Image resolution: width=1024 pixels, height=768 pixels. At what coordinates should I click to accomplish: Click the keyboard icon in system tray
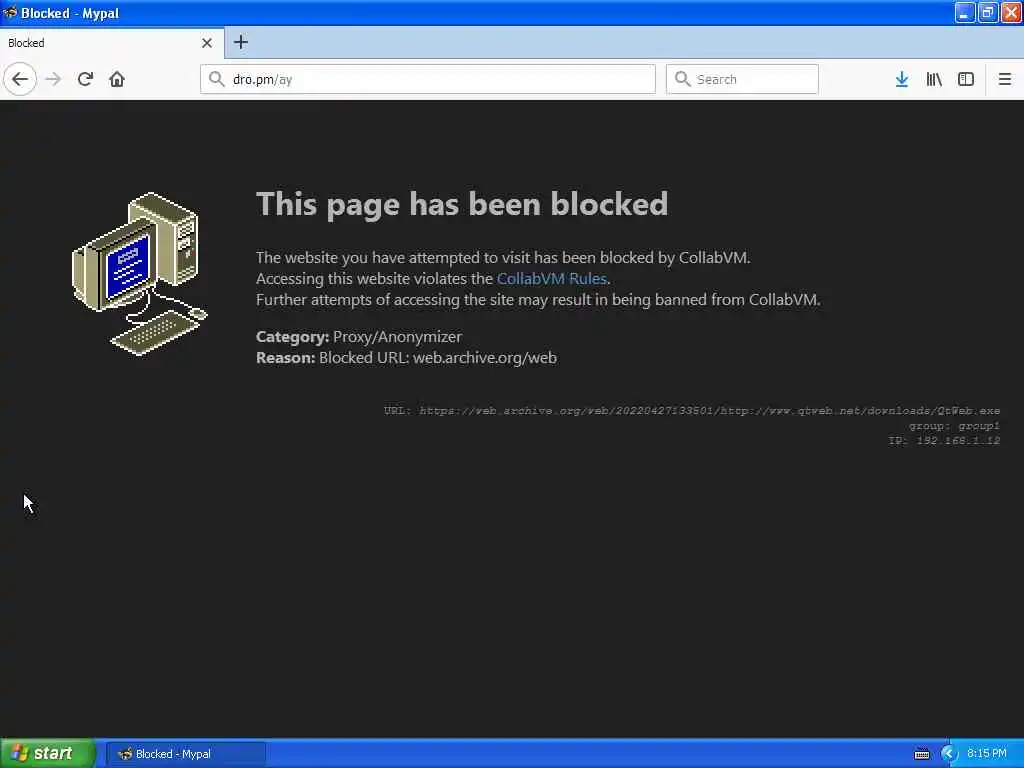922,754
